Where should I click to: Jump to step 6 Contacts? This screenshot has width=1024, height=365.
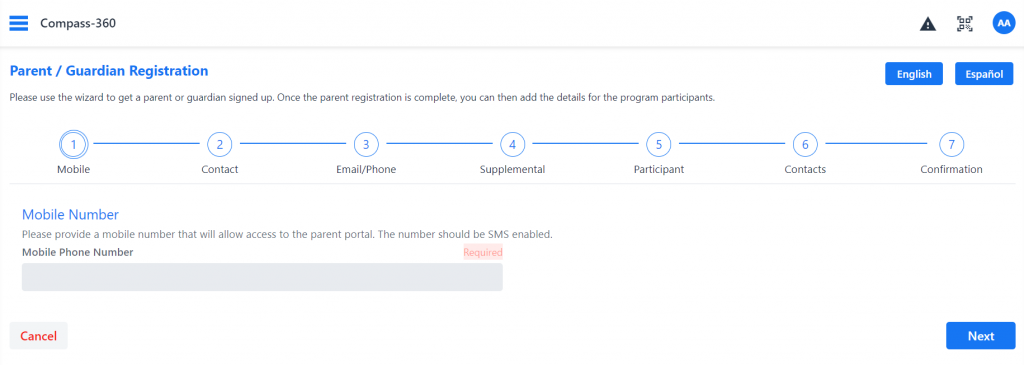pyautogui.click(x=805, y=144)
